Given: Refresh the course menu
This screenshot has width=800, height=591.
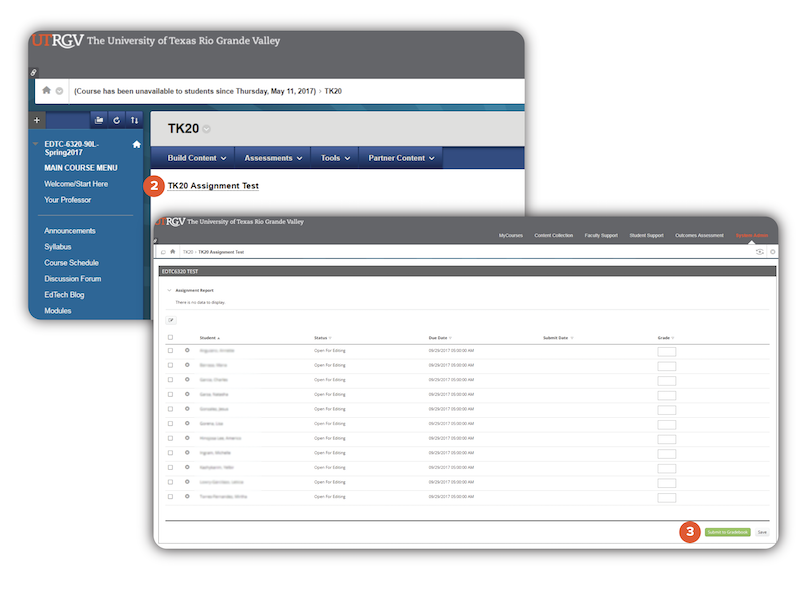Looking at the screenshot, I should point(117,120).
